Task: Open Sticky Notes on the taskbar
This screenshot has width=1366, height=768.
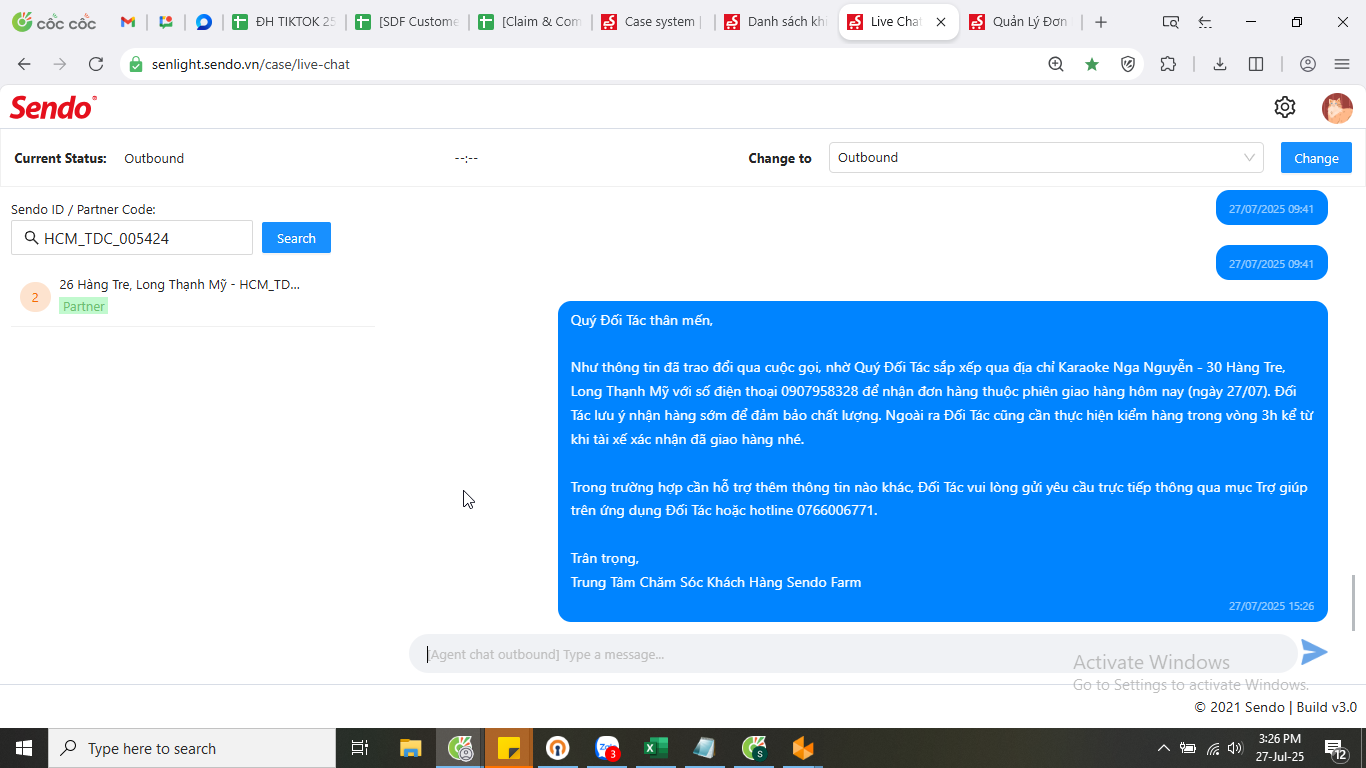Action: pyautogui.click(x=509, y=748)
